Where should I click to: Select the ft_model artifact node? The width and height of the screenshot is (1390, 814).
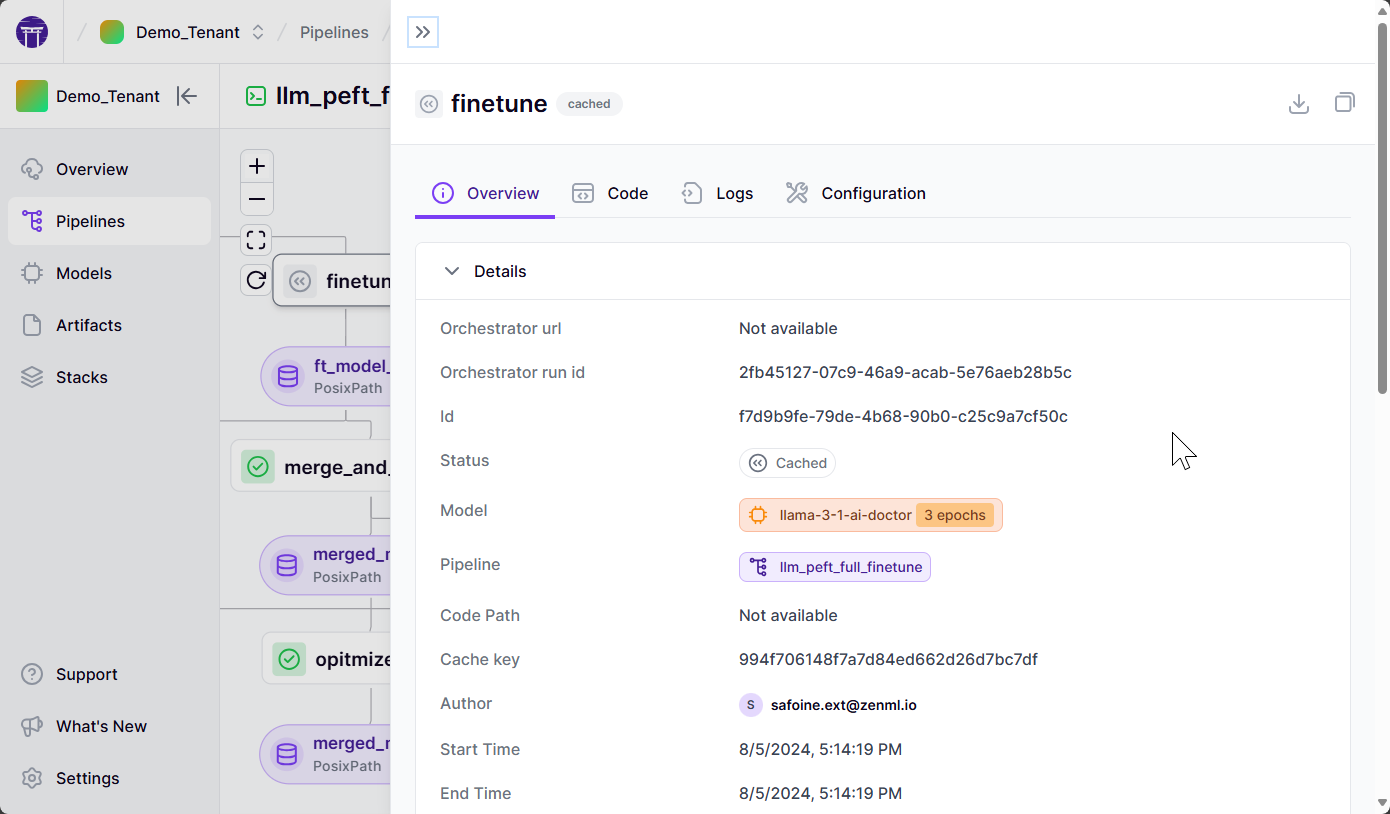[330, 376]
